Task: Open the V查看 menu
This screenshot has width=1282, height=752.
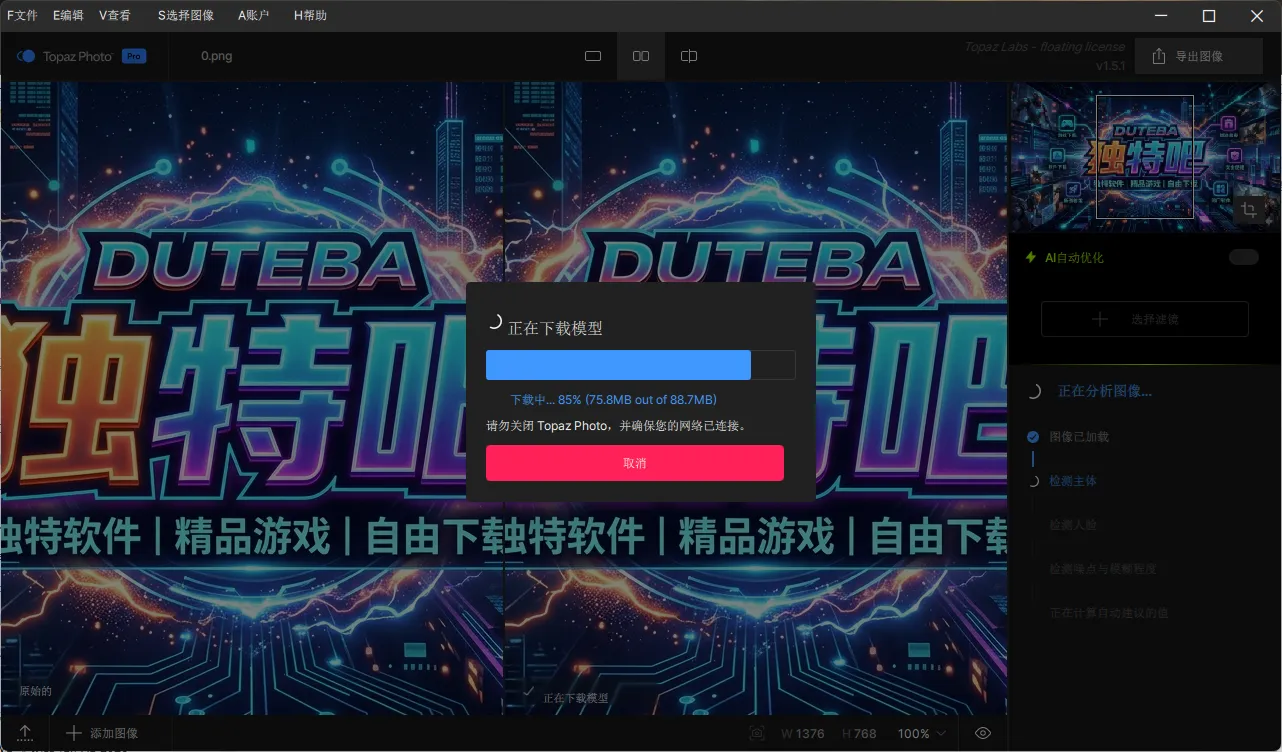Action: [x=115, y=16]
